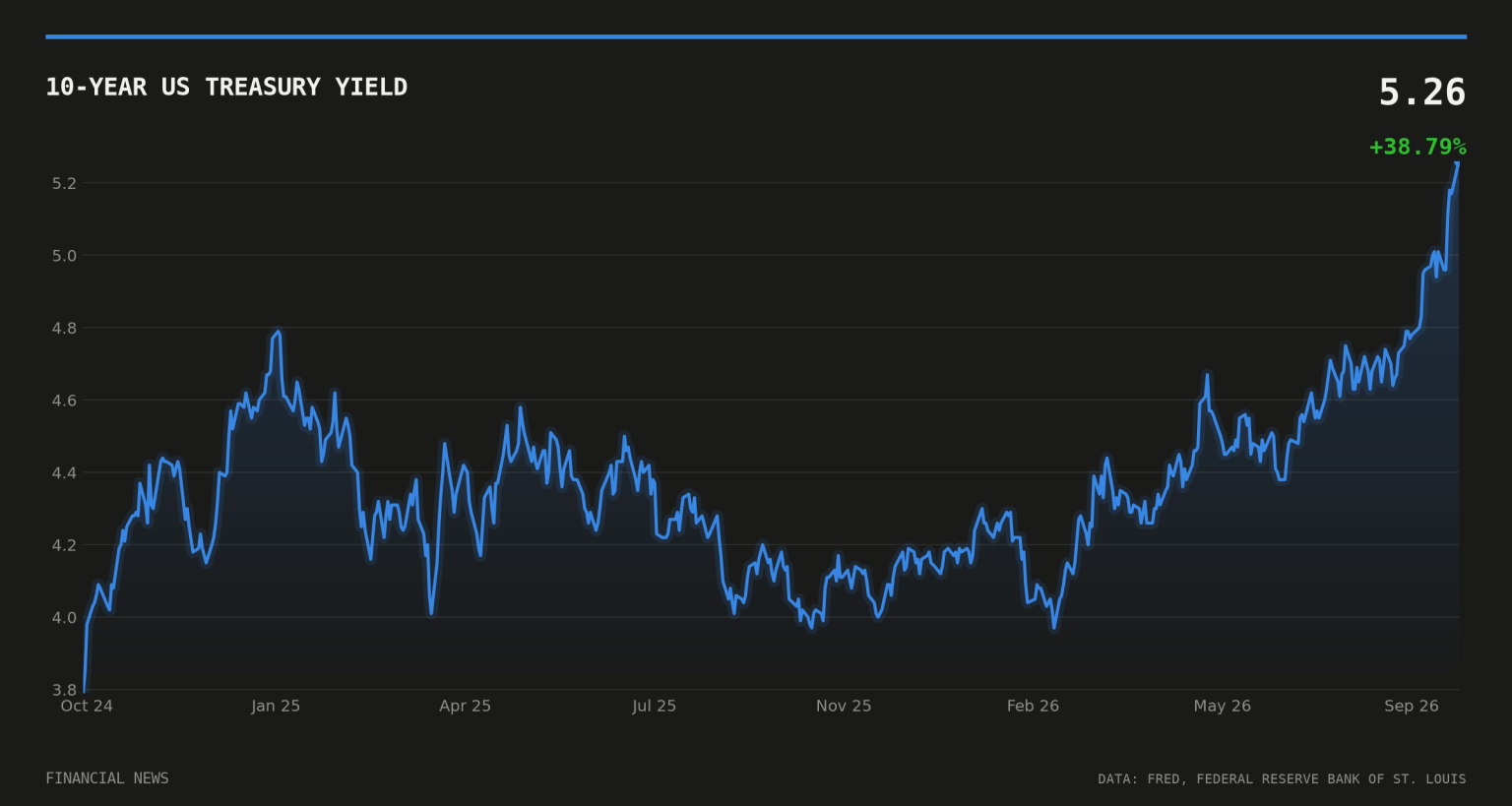
Task: Click the FRED data source credit
Action: [1282, 779]
